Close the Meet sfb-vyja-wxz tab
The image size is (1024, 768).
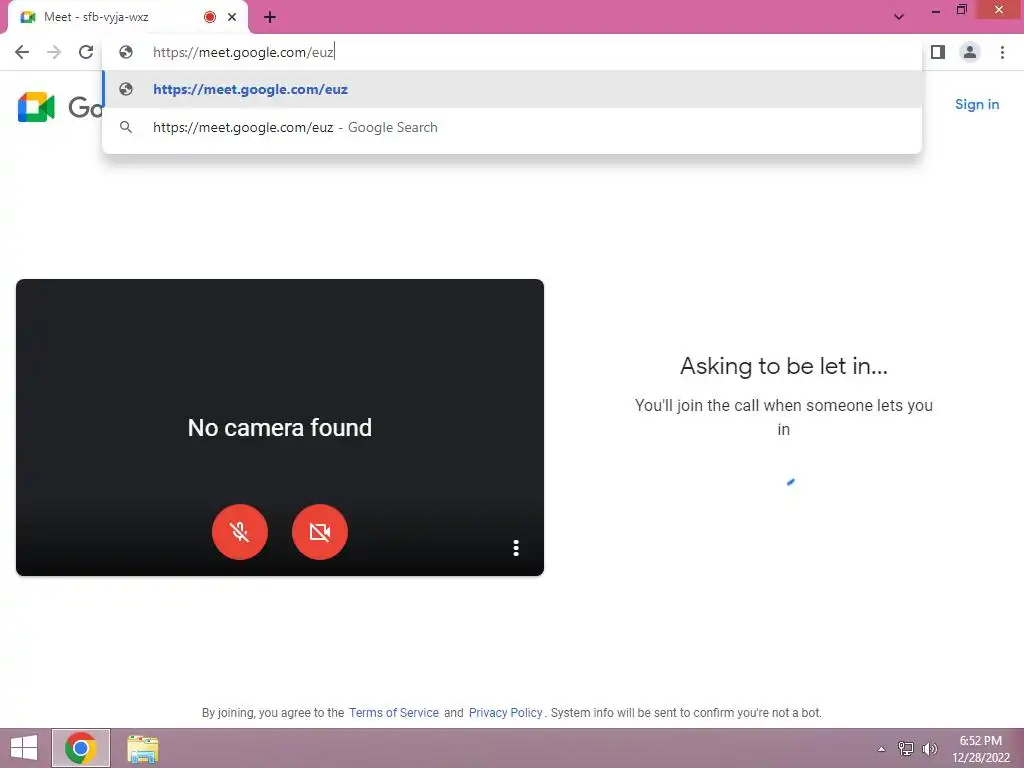click(x=232, y=17)
